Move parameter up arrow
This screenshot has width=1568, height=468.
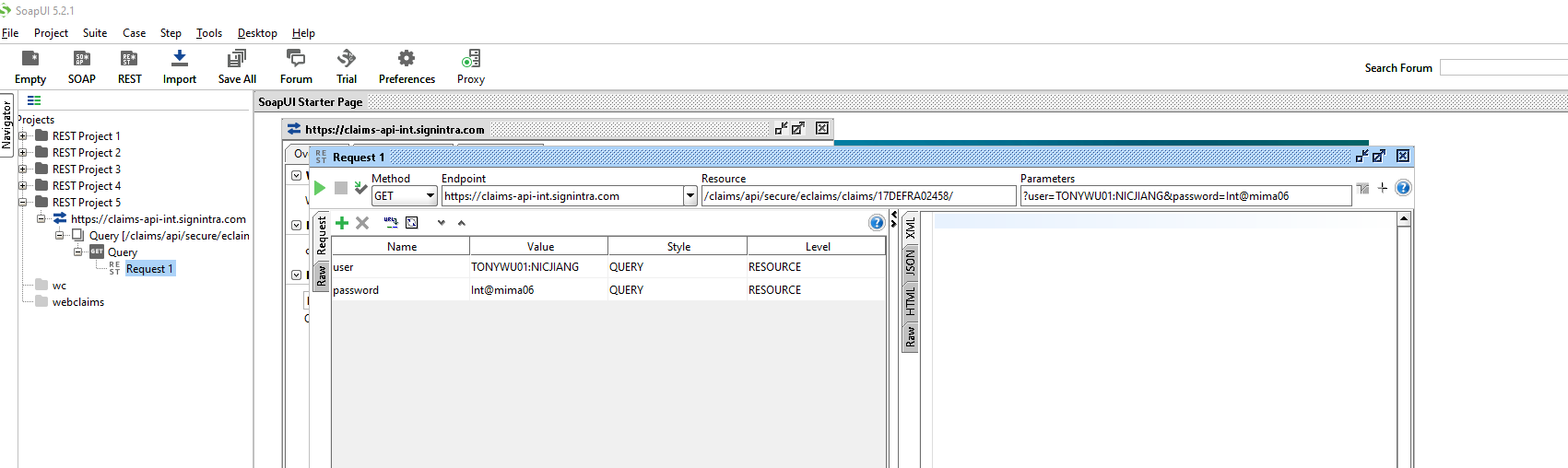pyautogui.click(x=462, y=223)
